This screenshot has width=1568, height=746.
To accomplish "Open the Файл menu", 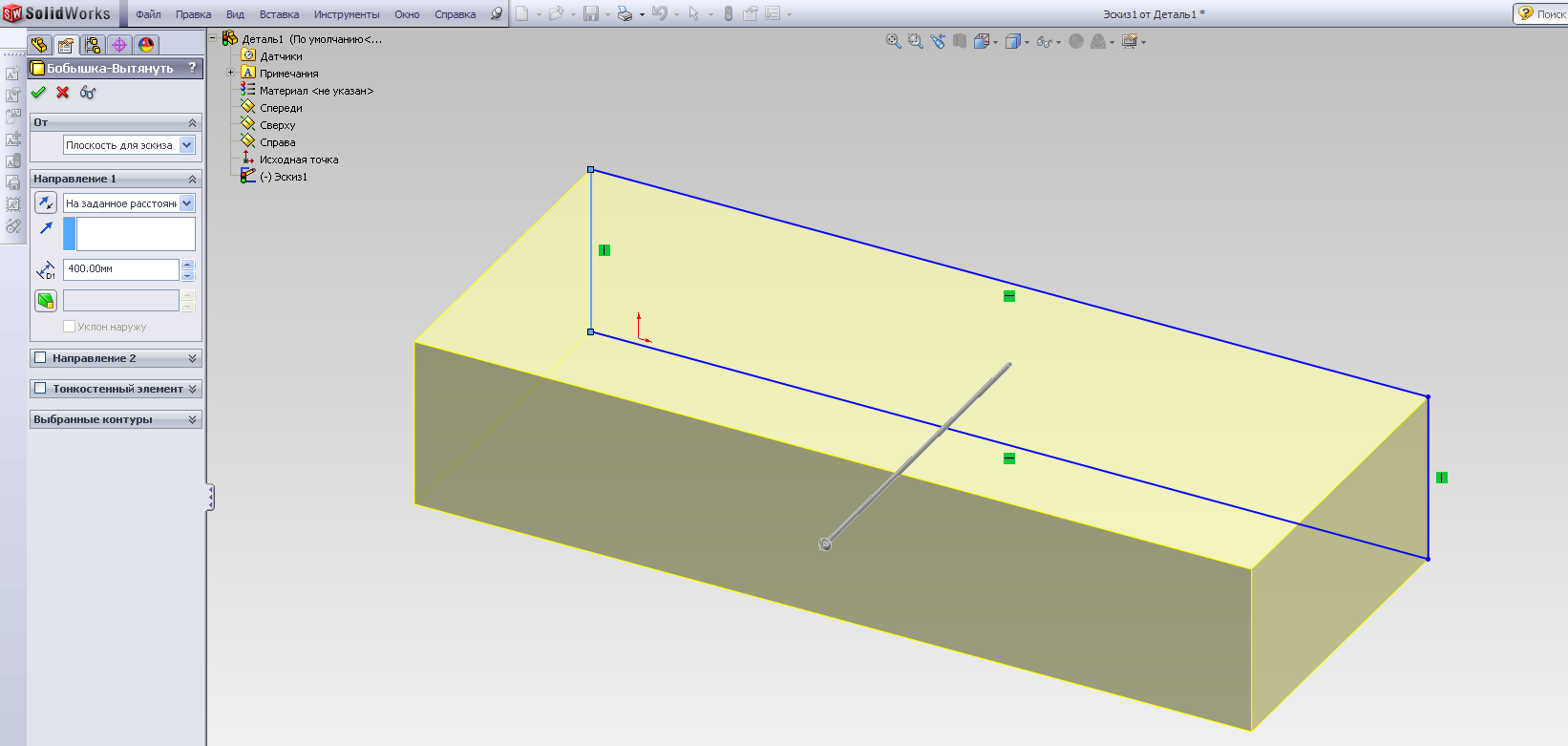I will [x=148, y=14].
